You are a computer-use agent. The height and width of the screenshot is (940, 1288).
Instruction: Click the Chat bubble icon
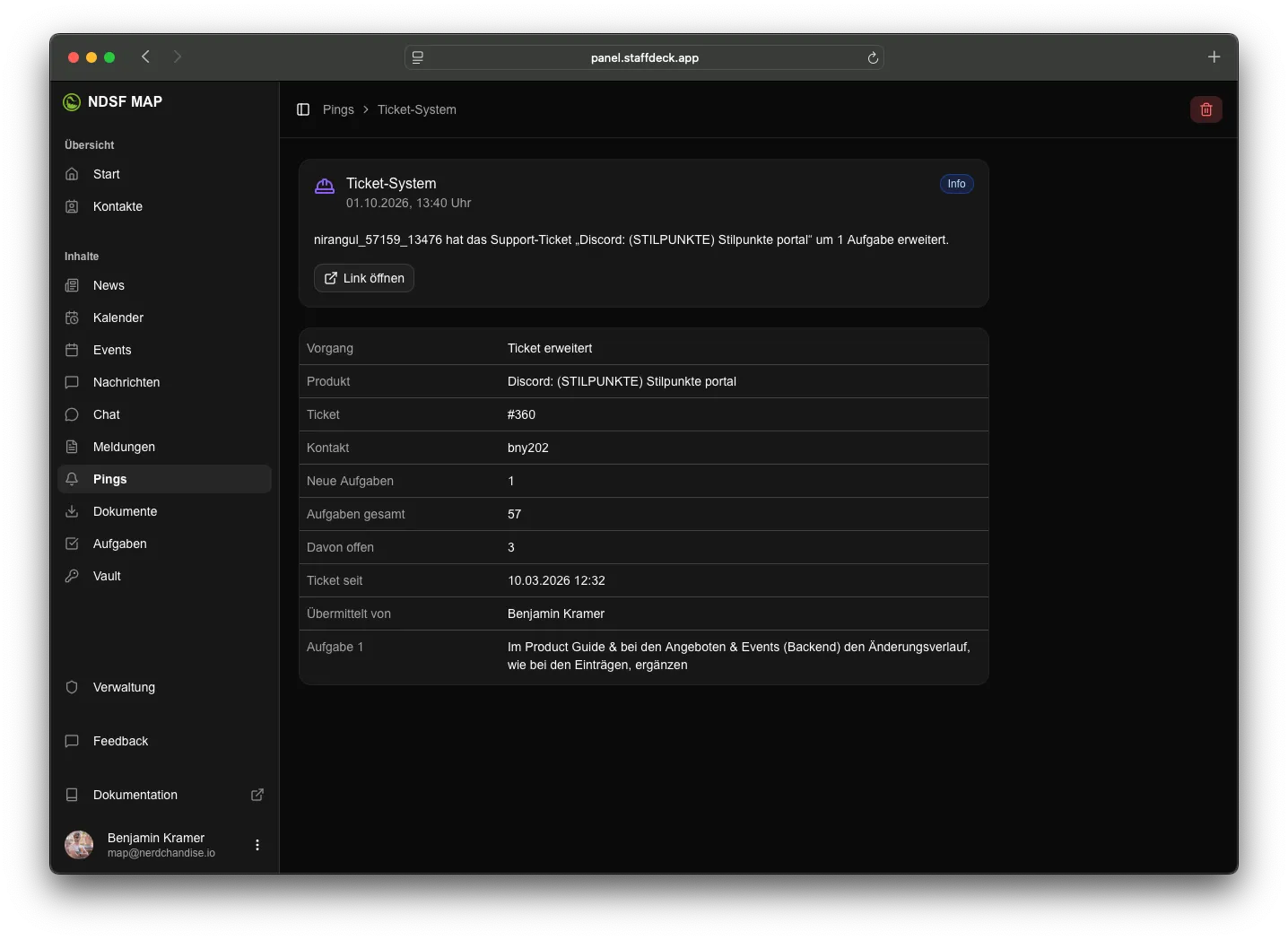[x=72, y=414]
